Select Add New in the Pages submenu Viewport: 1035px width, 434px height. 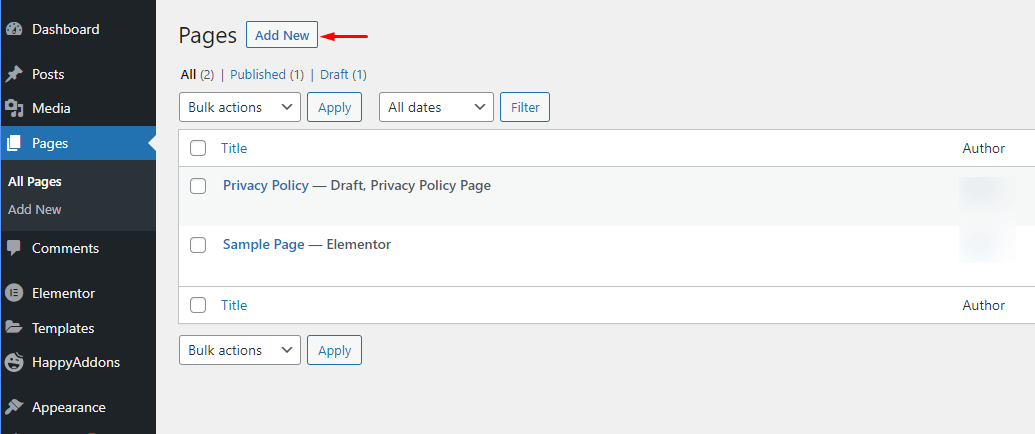tap(35, 210)
